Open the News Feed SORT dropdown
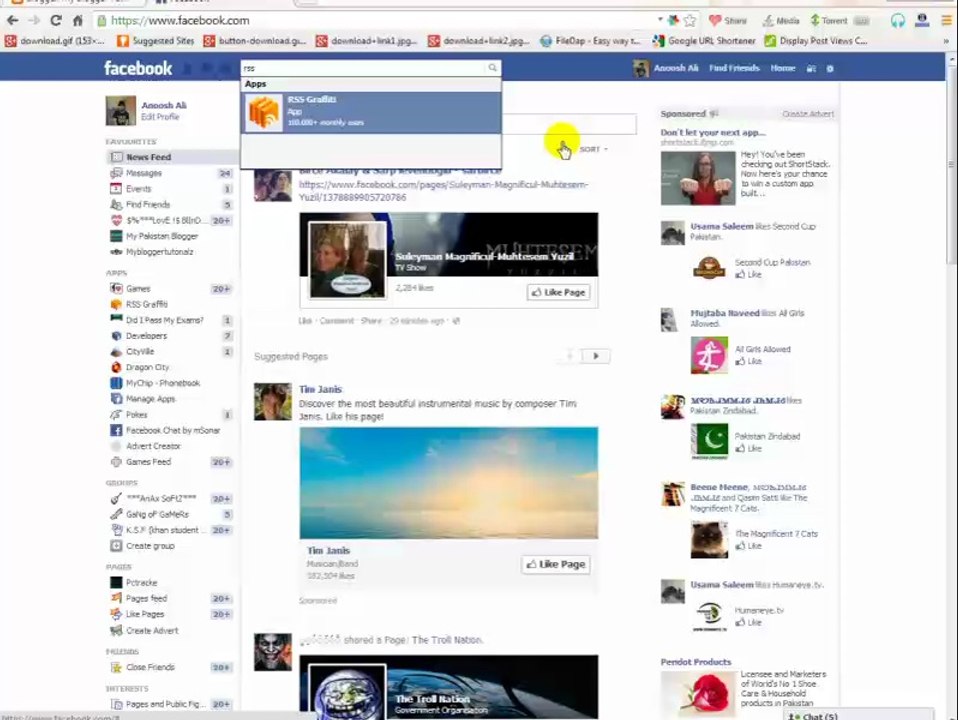The width and height of the screenshot is (958, 720). click(593, 149)
